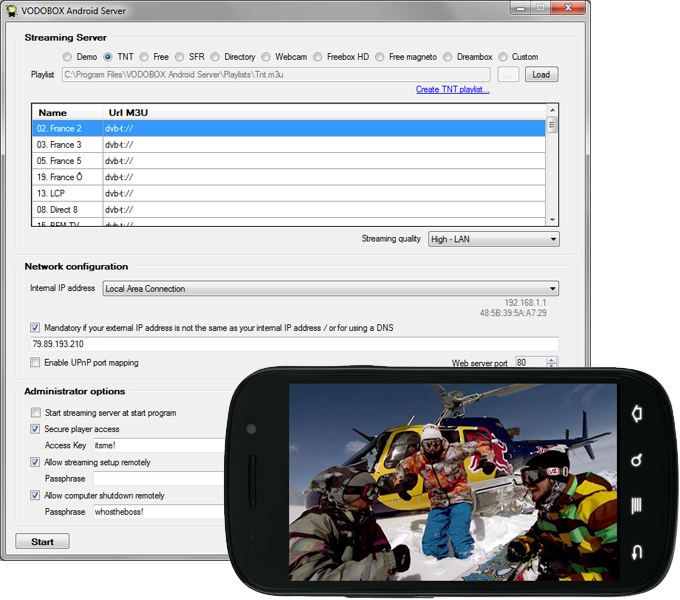Tap the phone's back button icon

coord(636,552)
